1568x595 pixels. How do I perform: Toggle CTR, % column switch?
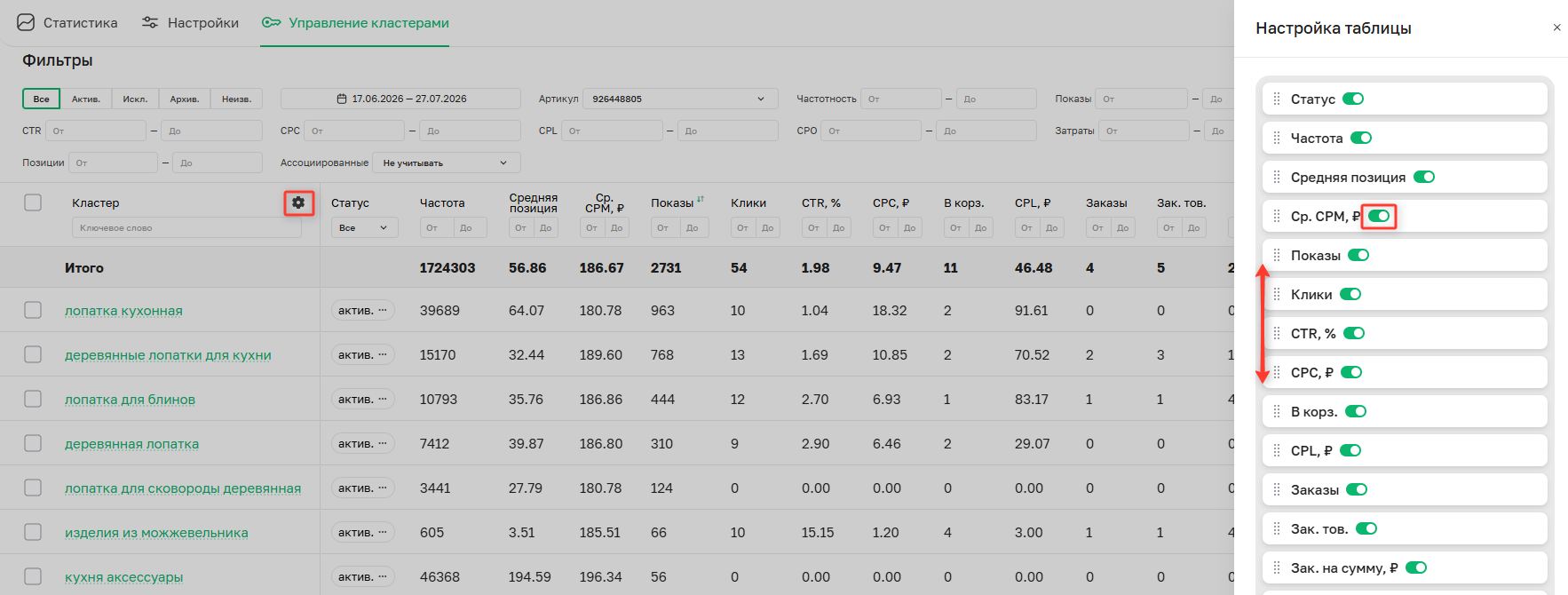click(x=1354, y=333)
